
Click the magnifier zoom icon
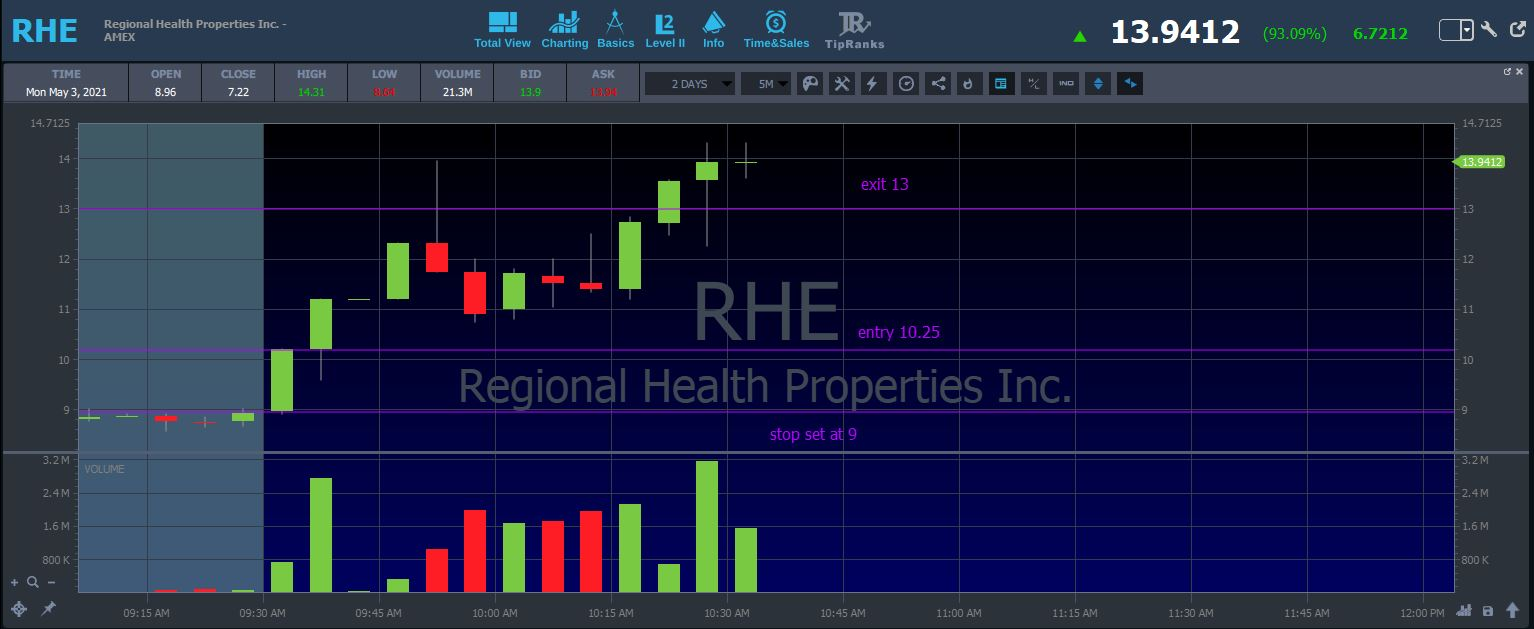tap(33, 582)
